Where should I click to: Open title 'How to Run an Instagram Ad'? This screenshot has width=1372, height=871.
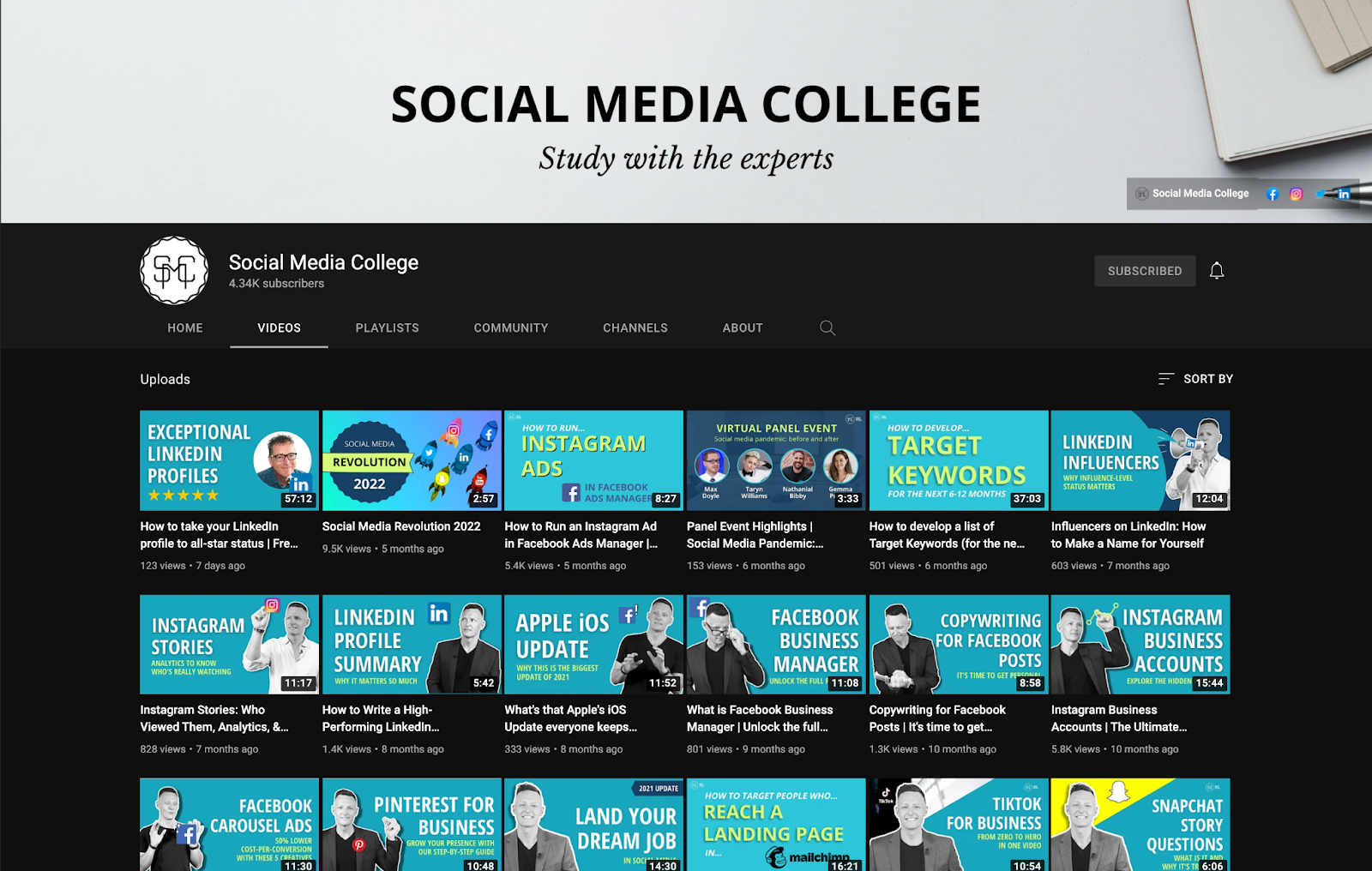click(581, 535)
